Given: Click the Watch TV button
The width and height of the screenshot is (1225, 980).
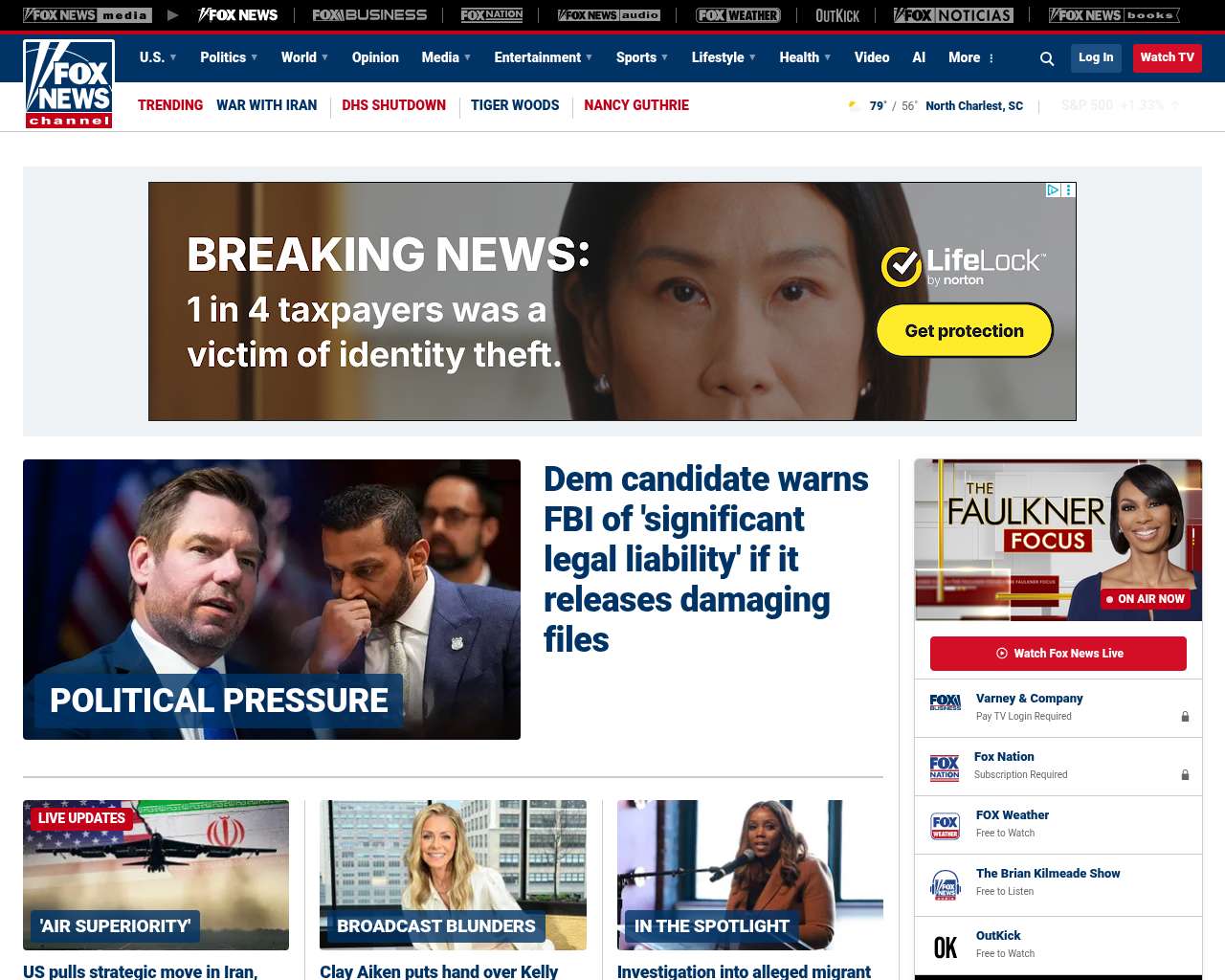Looking at the screenshot, I should pyautogui.click(x=1168, y=57).
